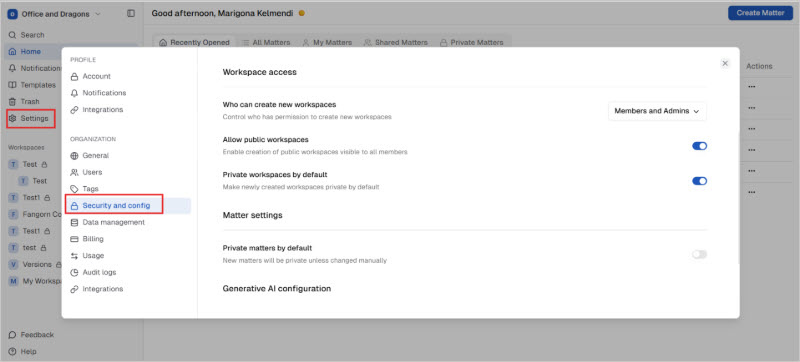
Task: Open Help at the sidebar bottom
Action: click(x=23, y=351)
